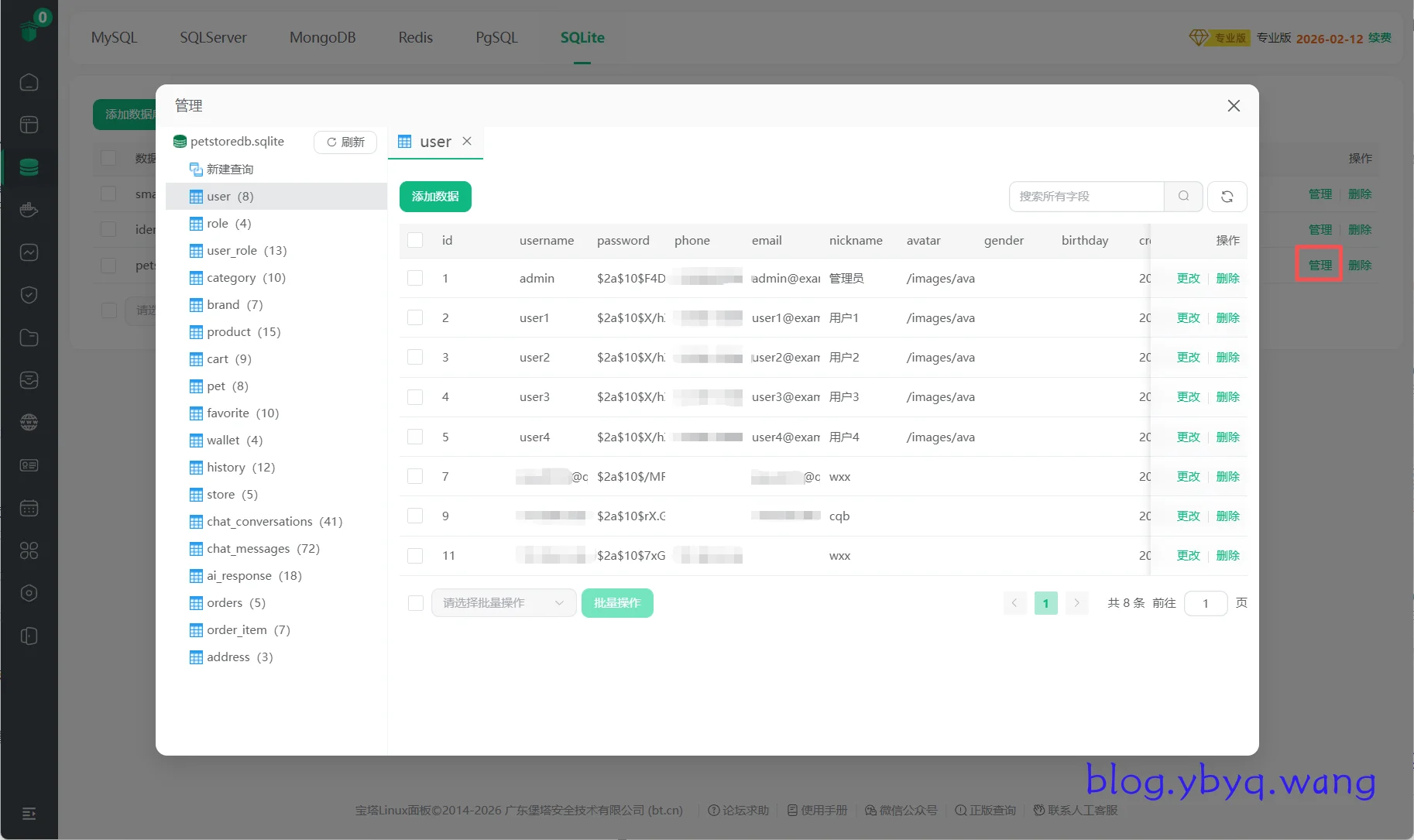
Task: Click the new query icon in tree
Action: point(196,169)
